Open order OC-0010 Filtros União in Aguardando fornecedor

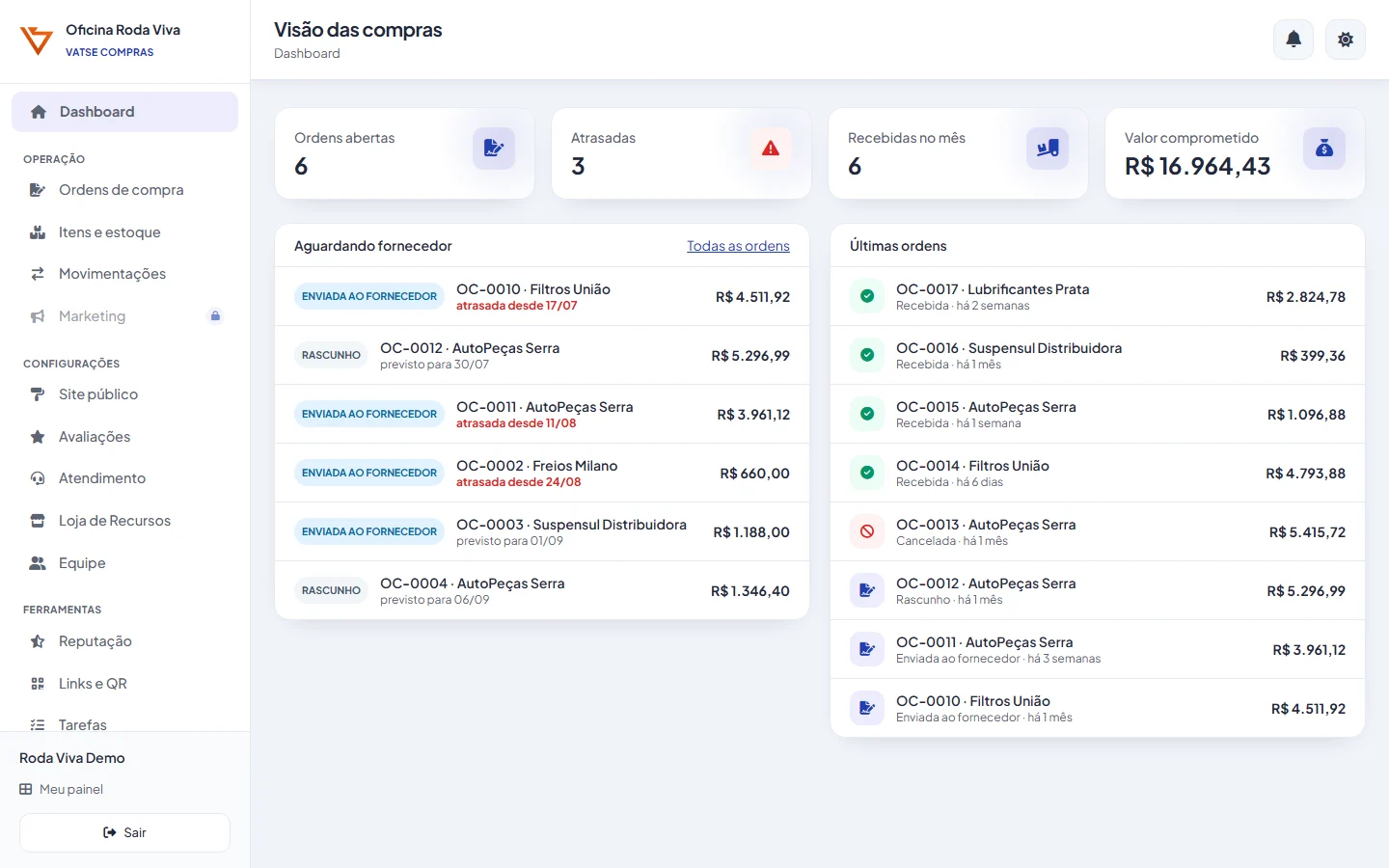(x=542, y=296)
